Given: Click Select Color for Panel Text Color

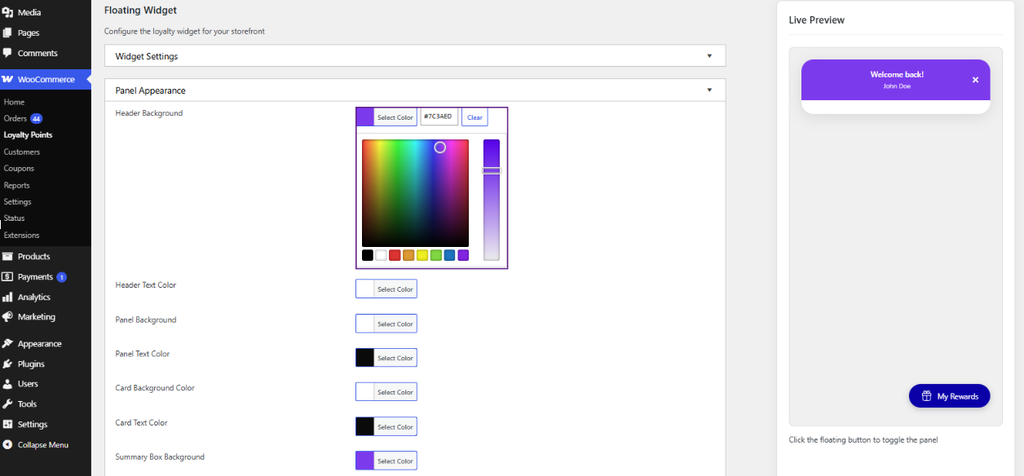Looking at the screenshot, I should 395,358.
